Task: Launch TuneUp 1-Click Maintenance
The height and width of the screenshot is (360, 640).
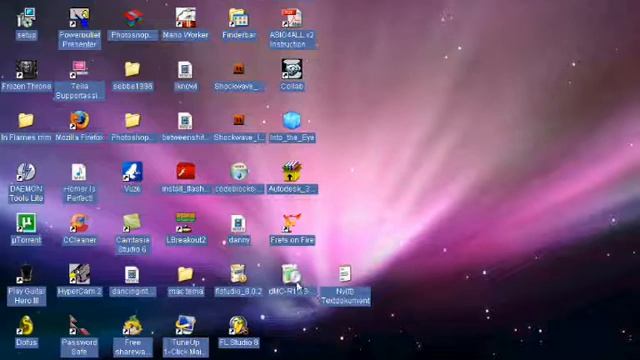Action: (x=186, y=326)
